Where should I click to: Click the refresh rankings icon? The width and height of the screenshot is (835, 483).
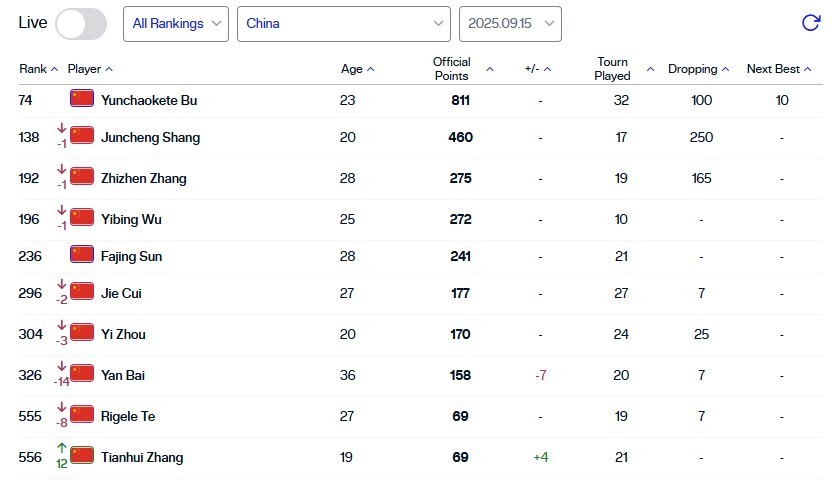[x=811, y=23]
